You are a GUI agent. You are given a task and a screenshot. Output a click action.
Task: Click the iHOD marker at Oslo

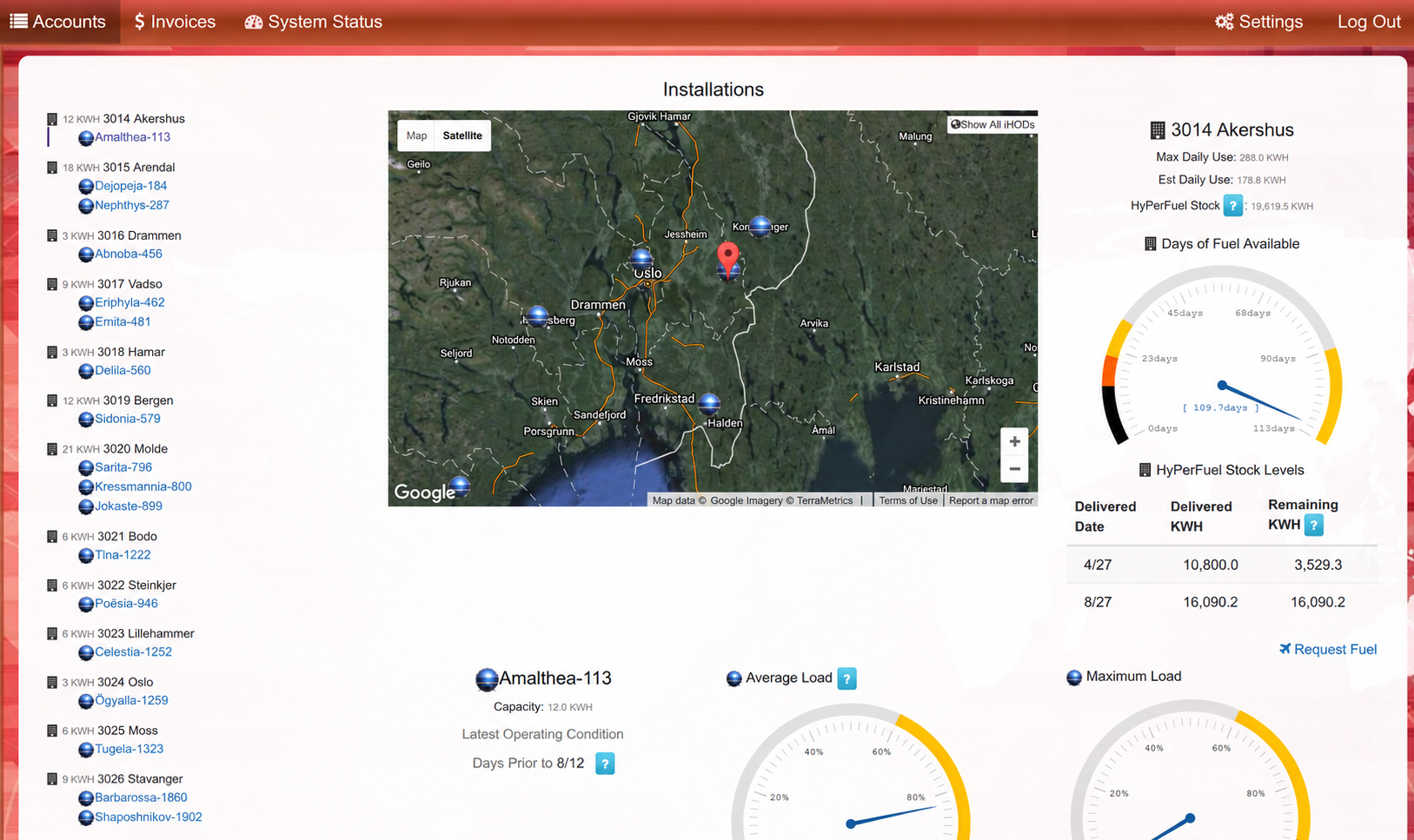641,258
